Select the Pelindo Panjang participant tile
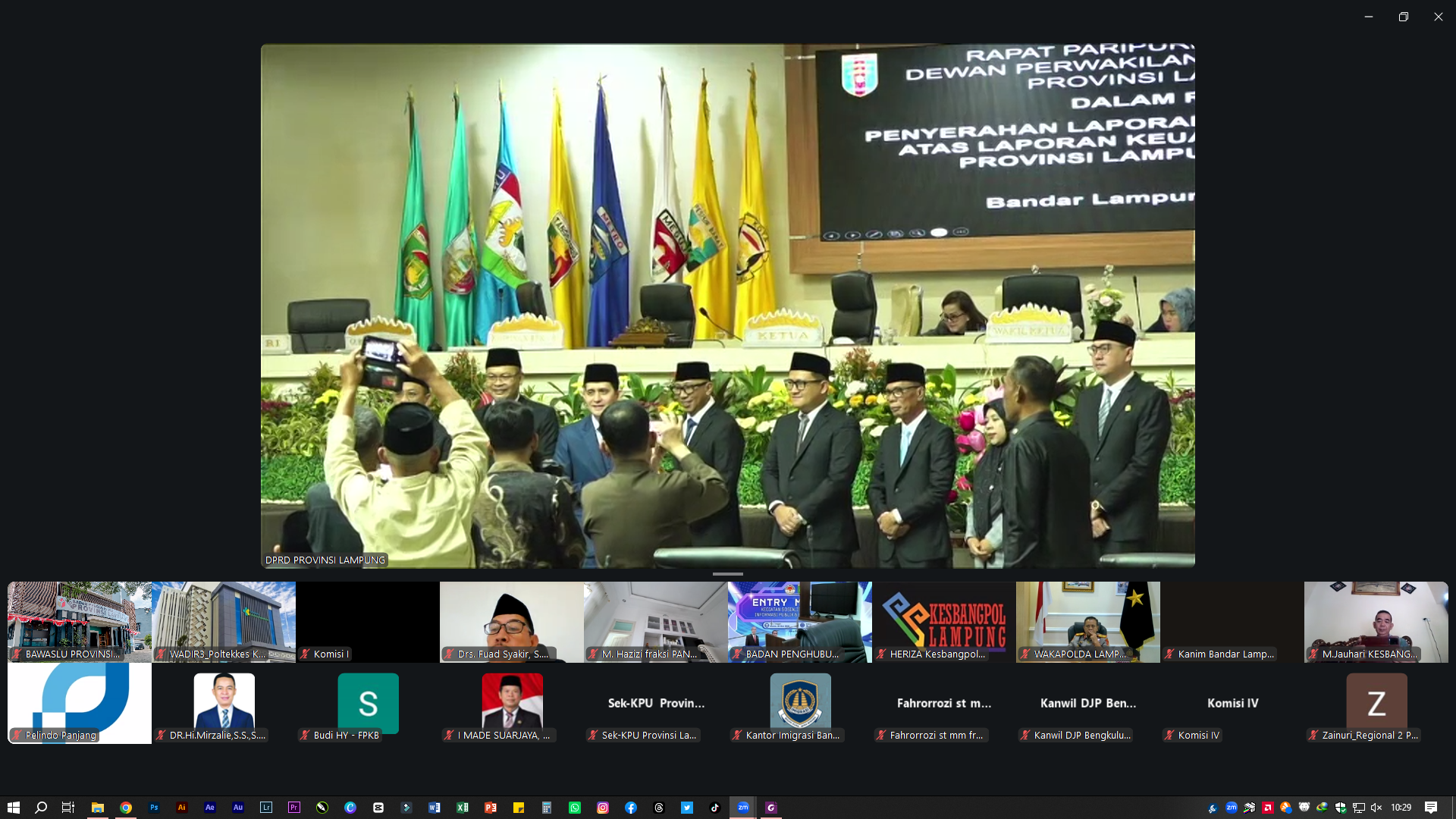Screen dimensions: 1456x819 (x=80, y=703)
